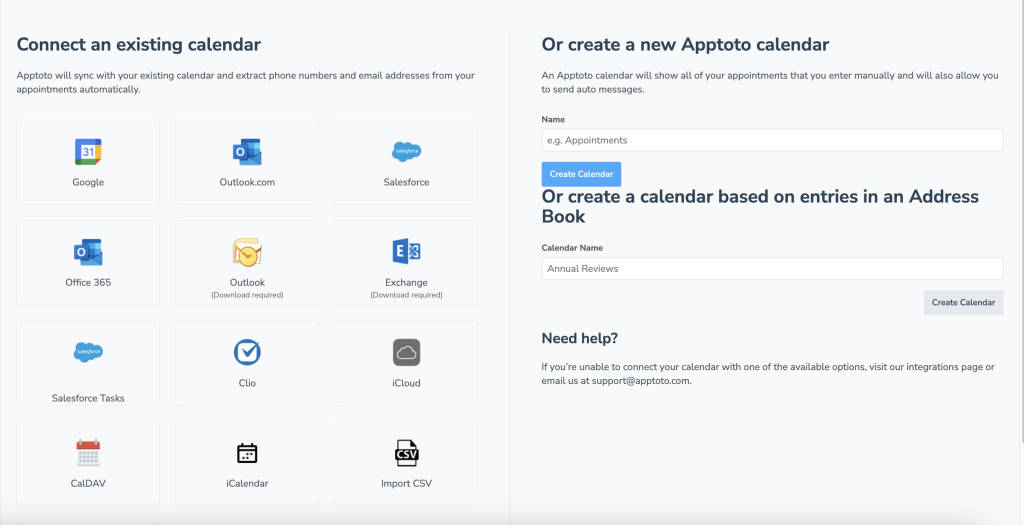Image resolution: width=1024 pixels, height=525 pixels.
Task: Click the Google Calendar icon
Action: click(x=88, y=151)
